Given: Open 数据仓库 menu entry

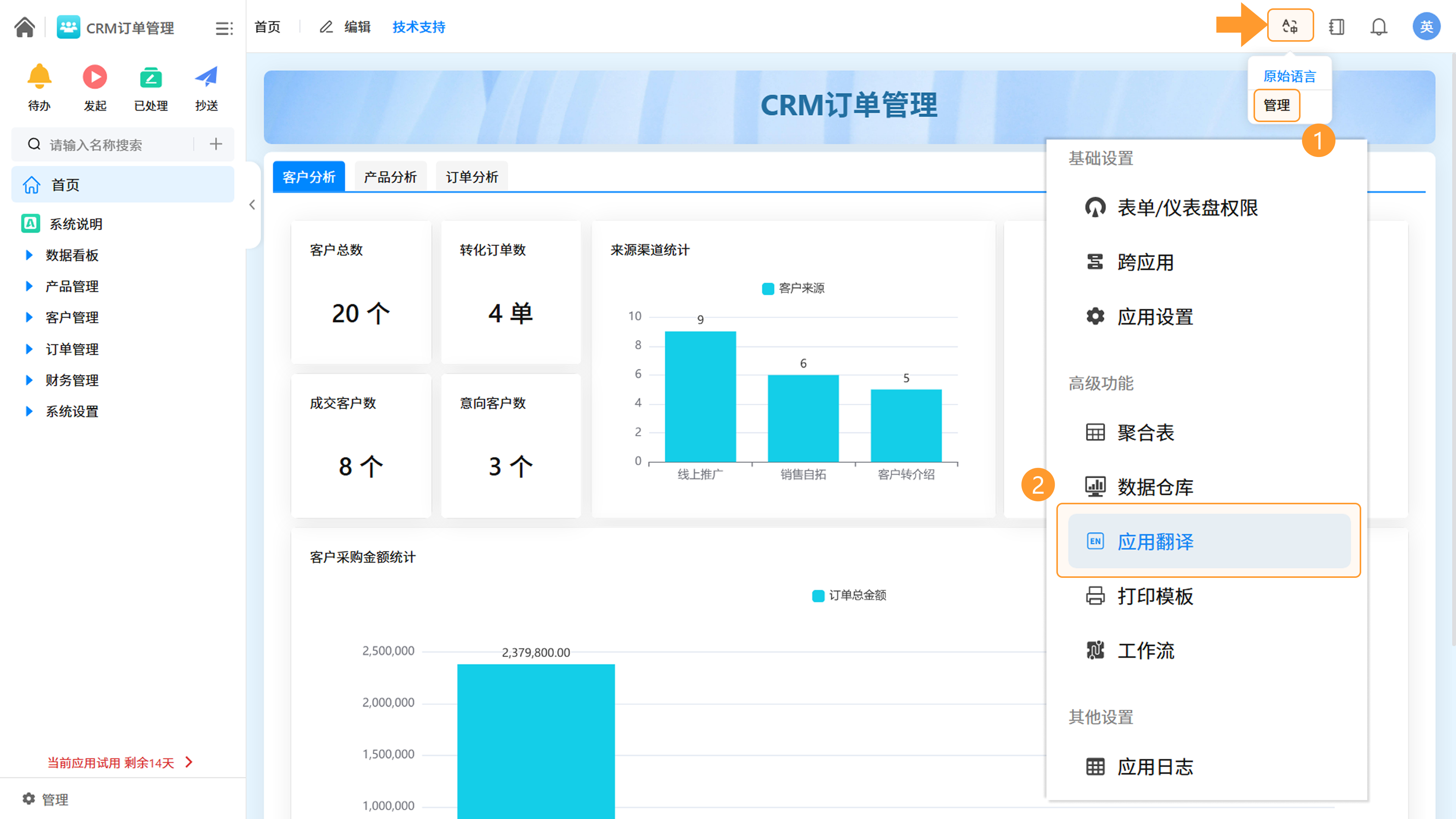Looking at the screenshot, I should point(1139,486).
